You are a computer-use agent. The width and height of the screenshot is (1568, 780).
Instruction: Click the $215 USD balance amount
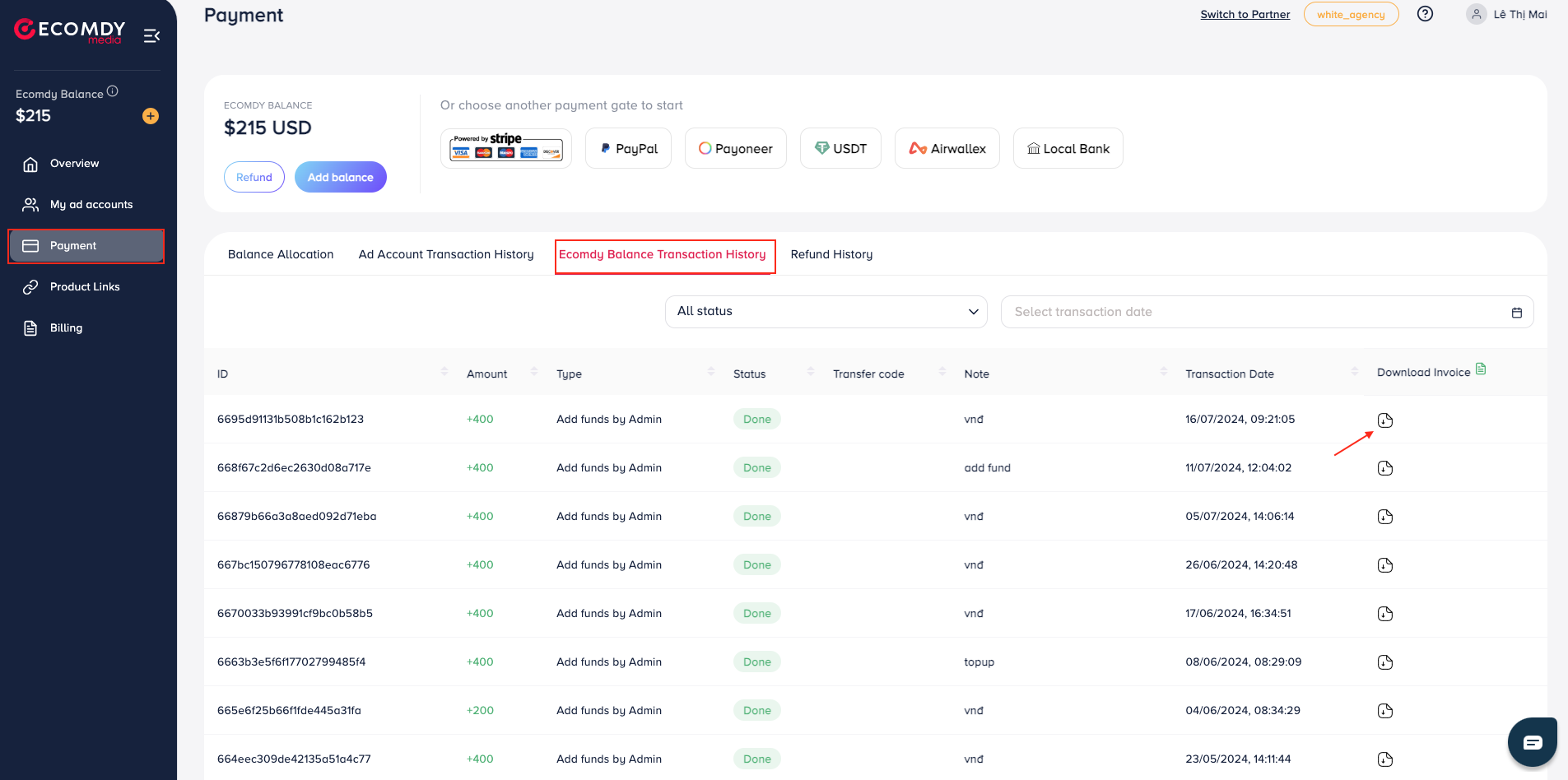268,128
